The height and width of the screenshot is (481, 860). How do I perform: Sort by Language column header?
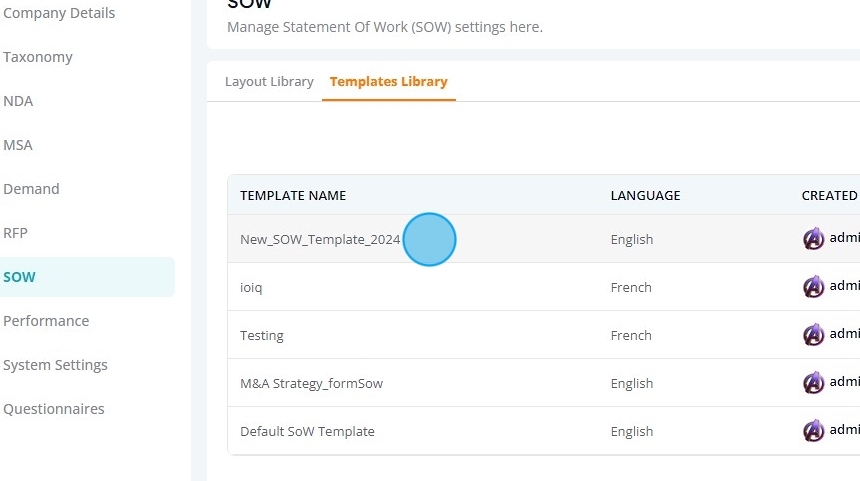645,196
